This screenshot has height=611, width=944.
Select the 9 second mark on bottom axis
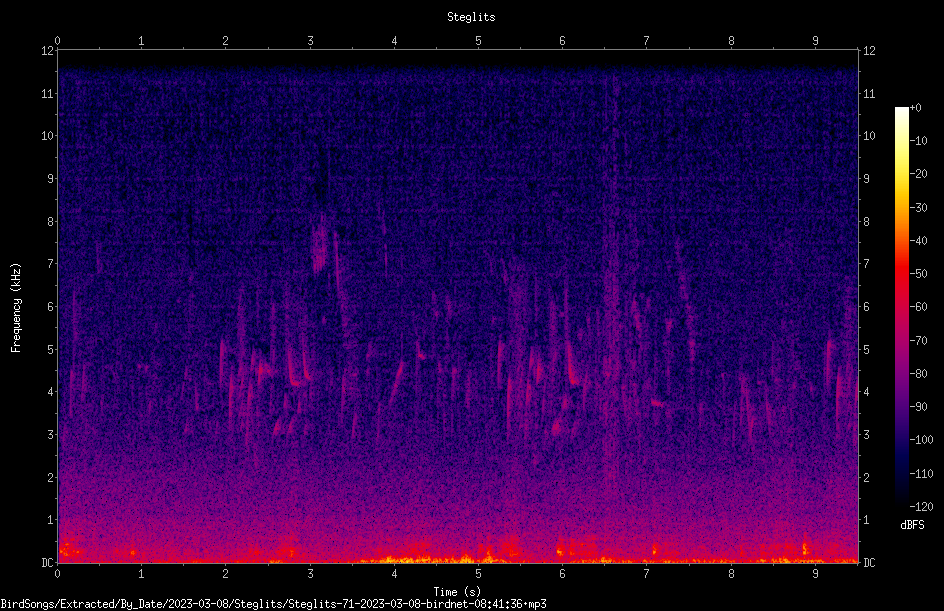point(815,574)
